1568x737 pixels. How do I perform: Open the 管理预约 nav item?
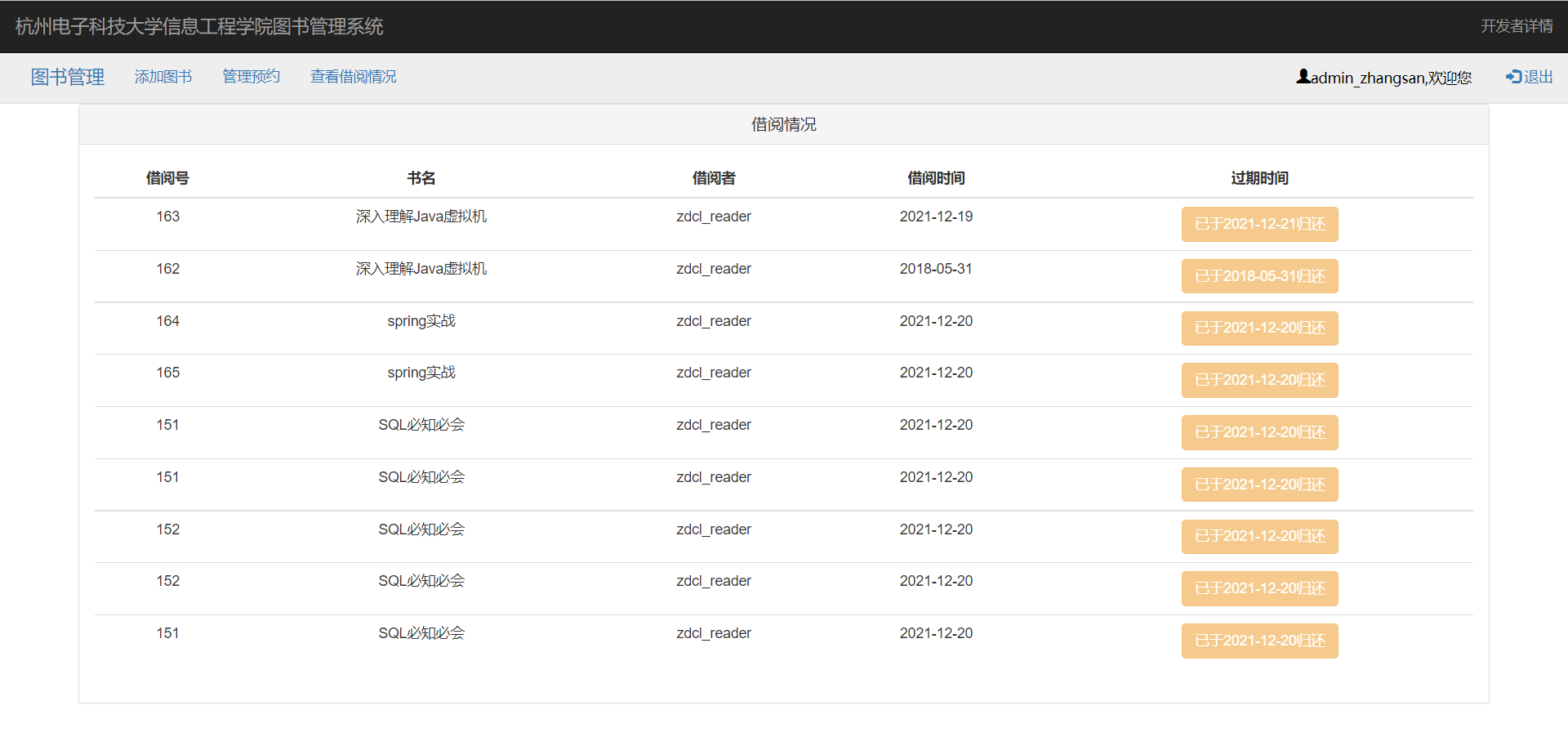point(252,77)
